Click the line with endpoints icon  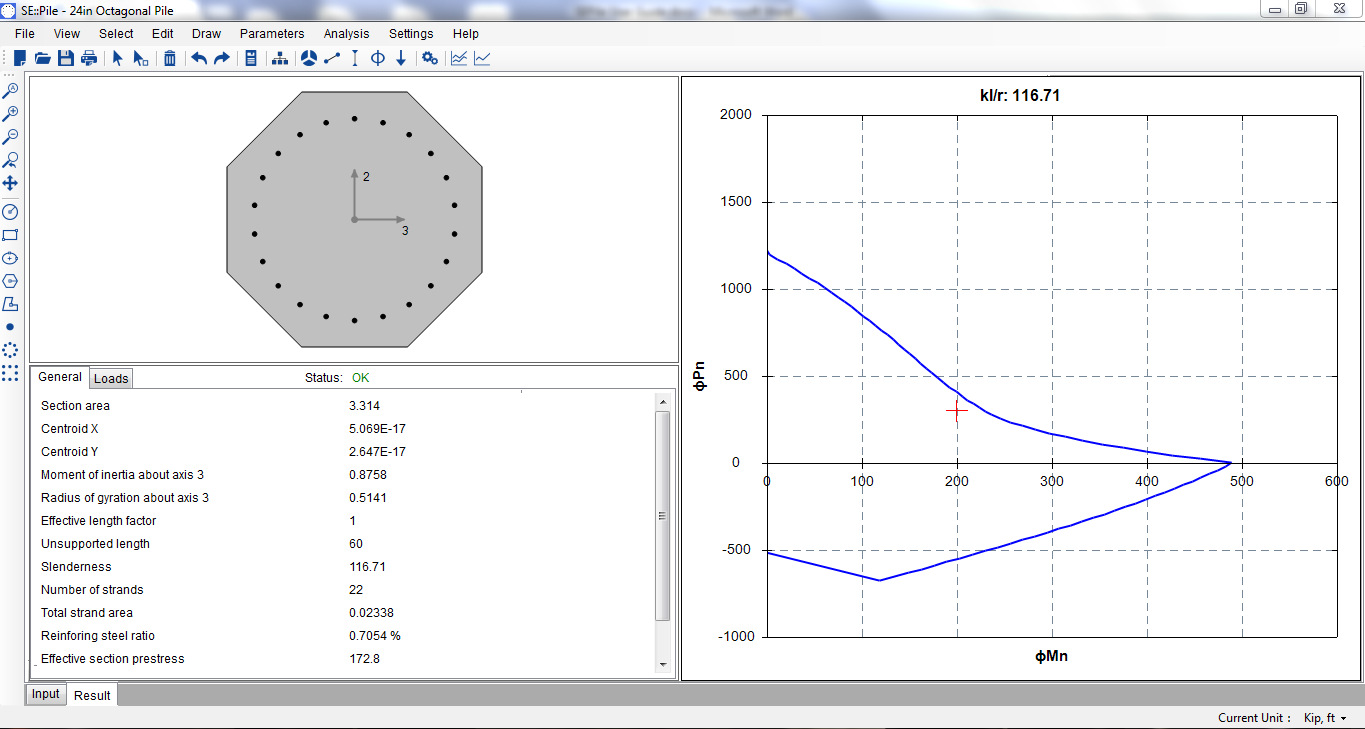(332, 58)
